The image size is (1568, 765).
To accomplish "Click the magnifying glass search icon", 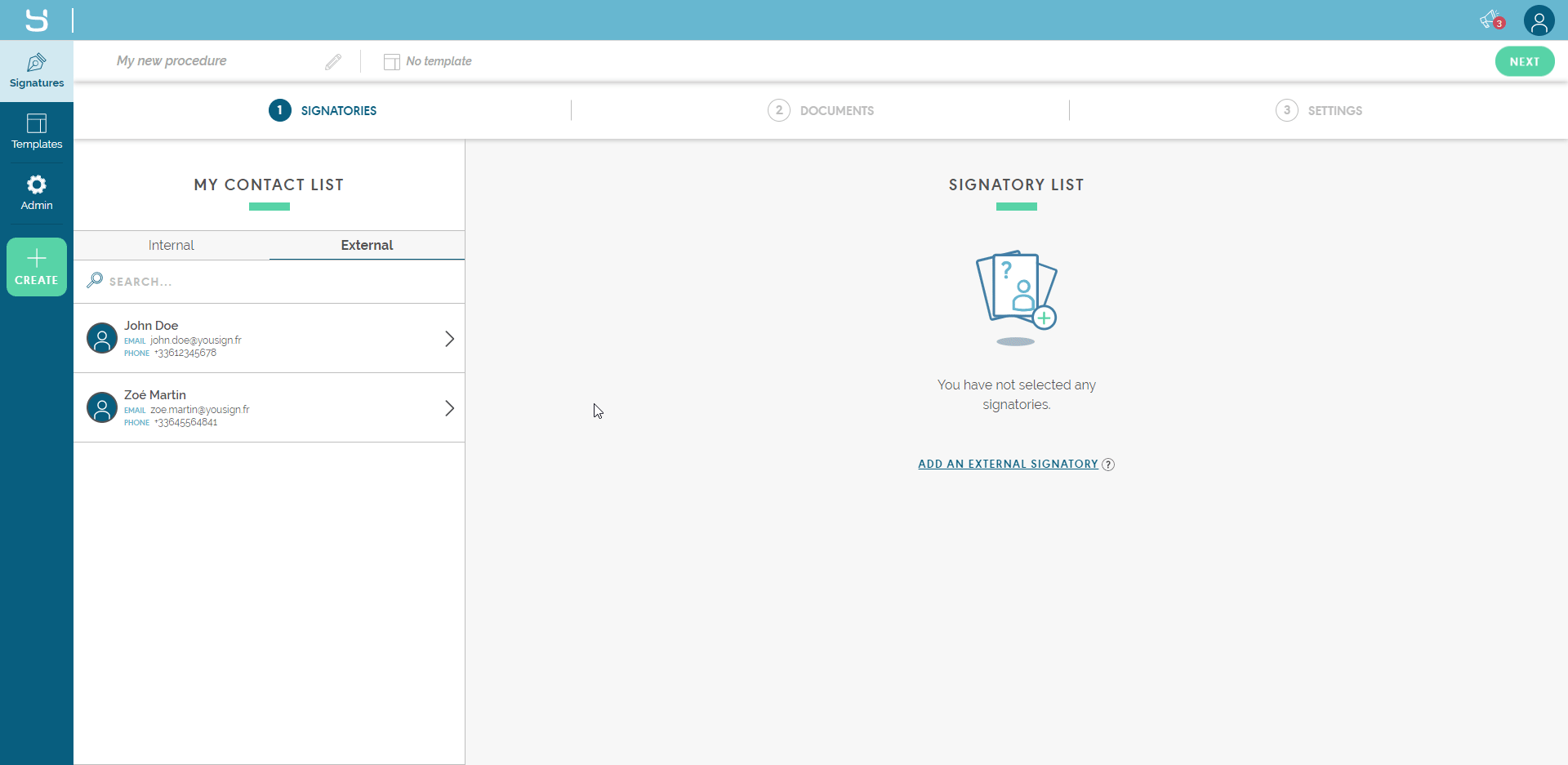I will (95, 280).
